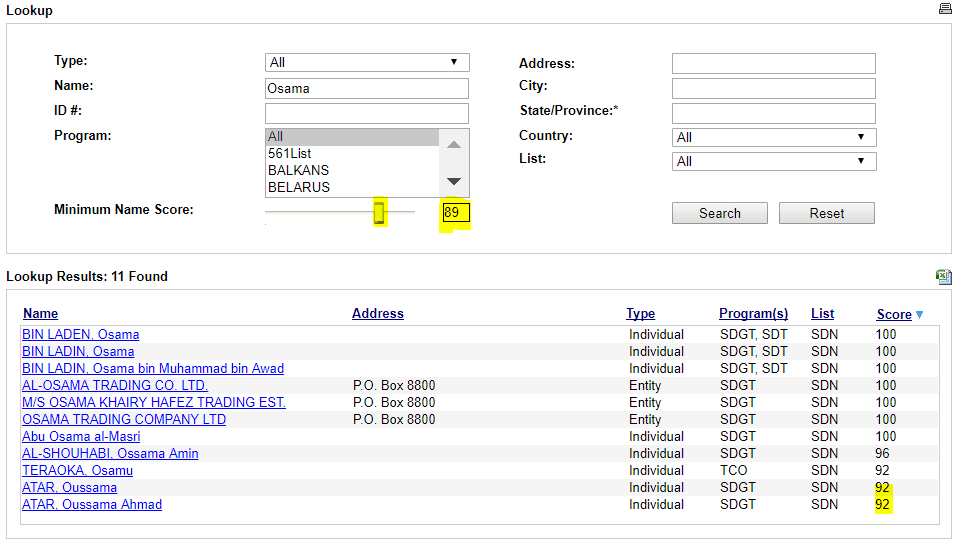Click the minimum score value box

click(x=455, y=212)
